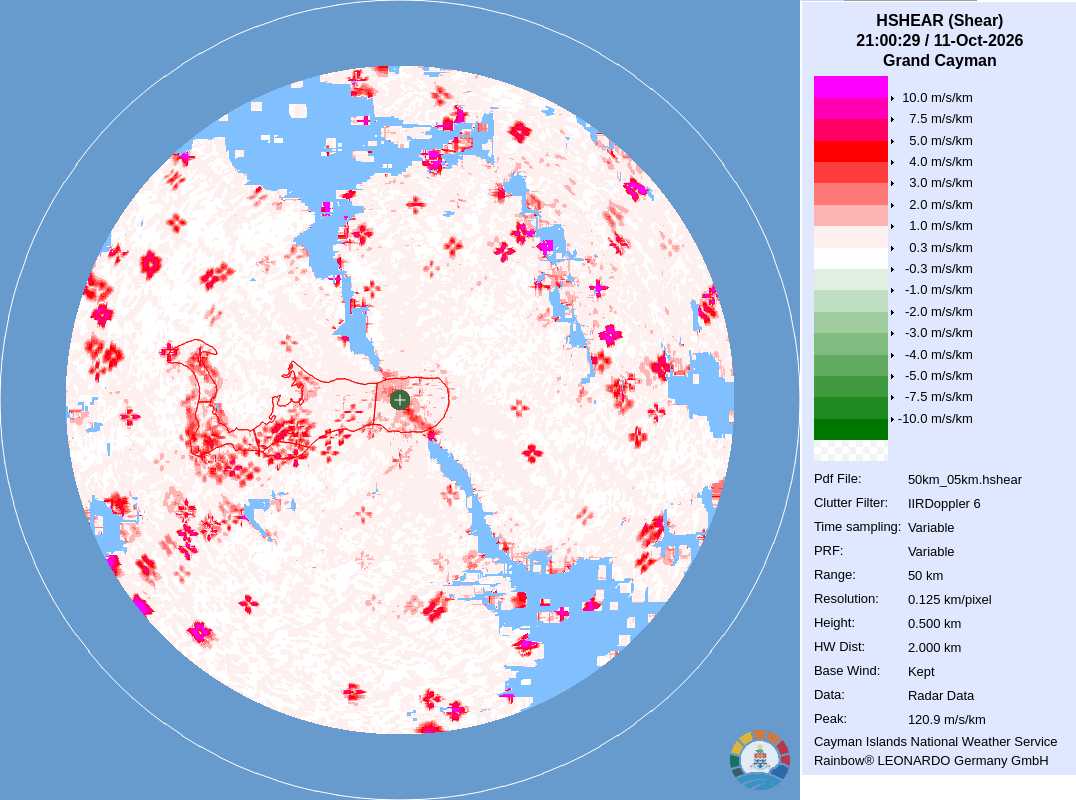Select the "IIRDoppler 6" clutter filter value
This screenshot has width=1076, height=800.
[x=944, y=504]
